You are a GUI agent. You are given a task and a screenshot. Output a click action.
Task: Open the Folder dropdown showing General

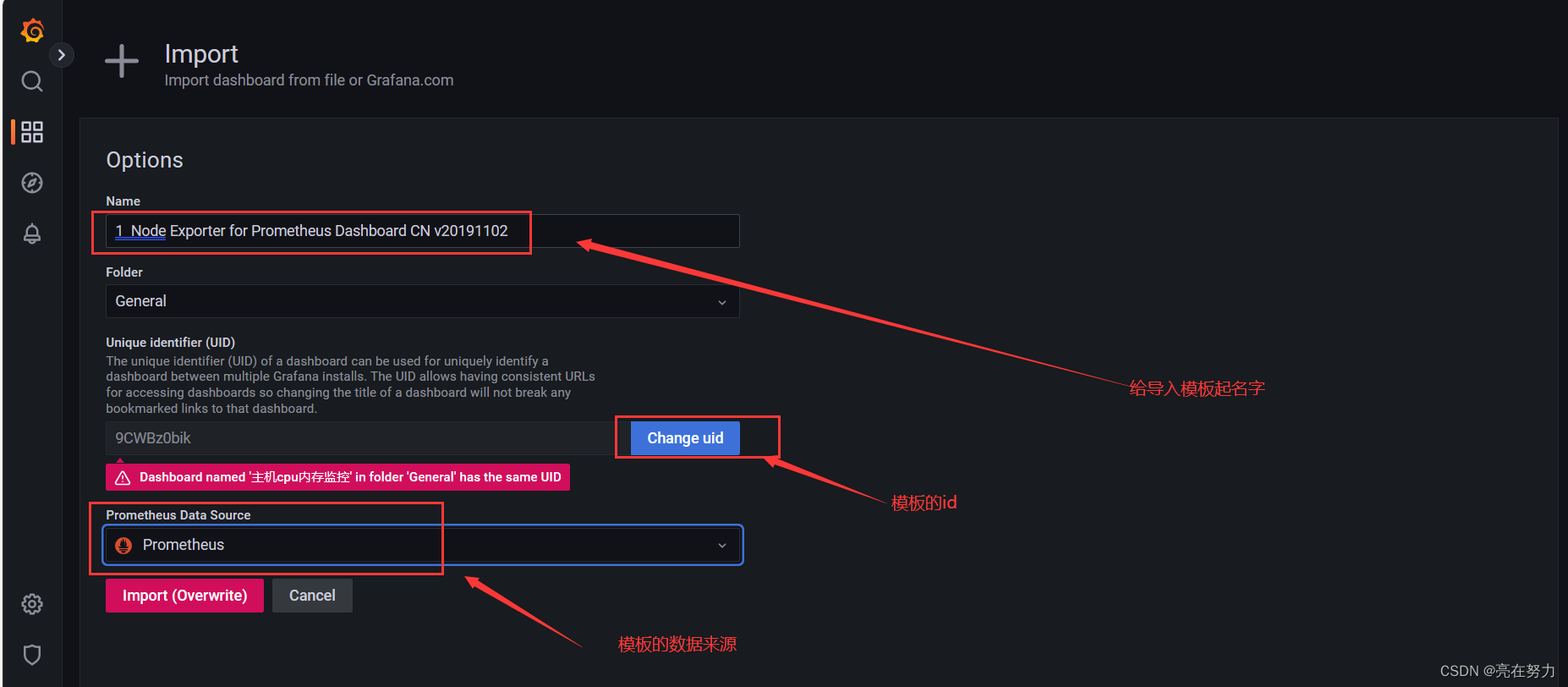pos(422,301)
